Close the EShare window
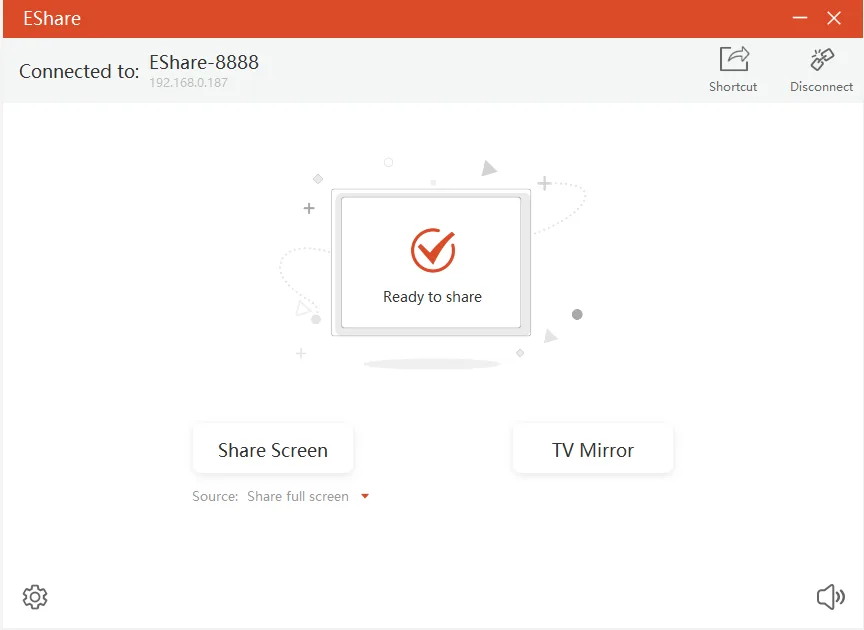 click(x=834, y=18)
